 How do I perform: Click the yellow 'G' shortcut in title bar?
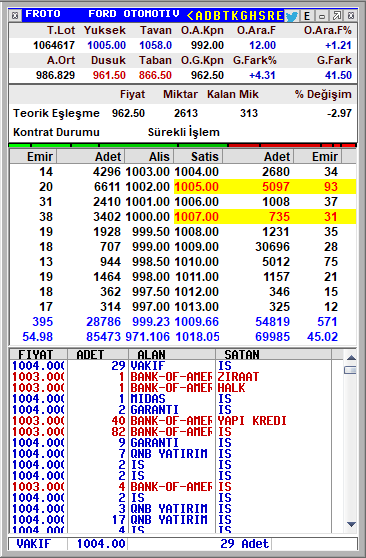click(244, 16)
